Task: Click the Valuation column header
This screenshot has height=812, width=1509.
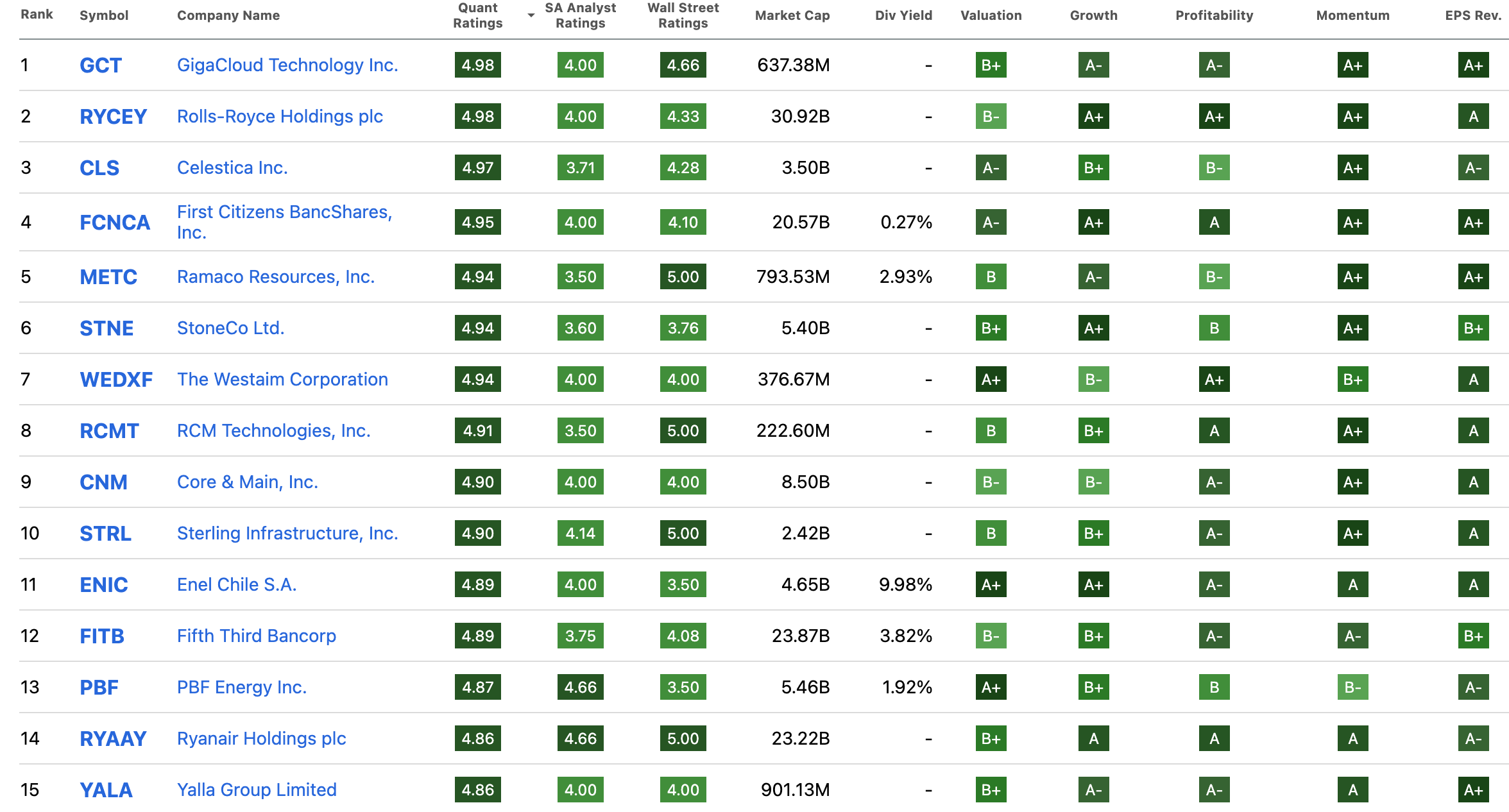Action: [x=991, y=15]
